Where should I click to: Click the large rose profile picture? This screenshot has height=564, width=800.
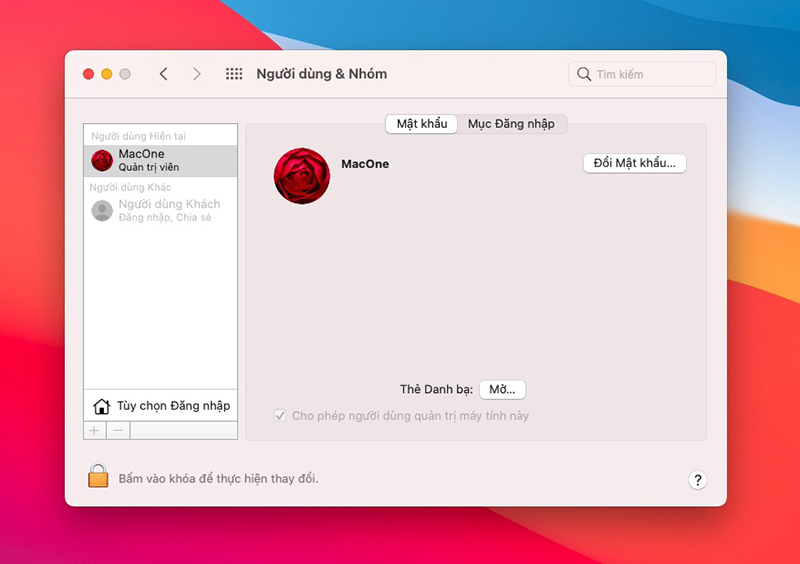coord(302,176)
